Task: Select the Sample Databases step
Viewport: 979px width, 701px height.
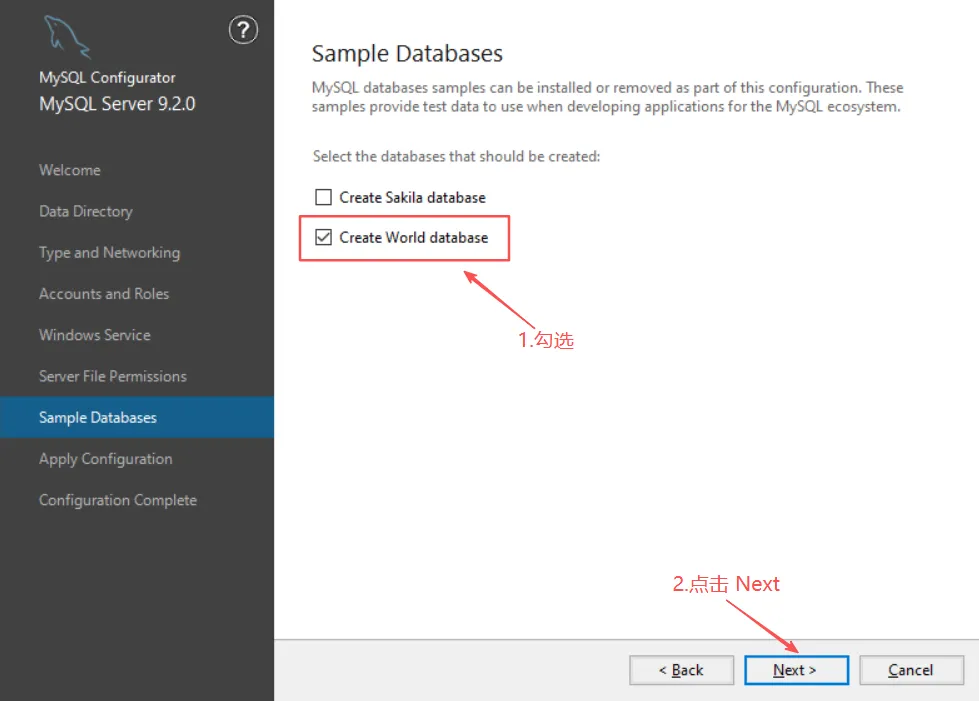Action: [x=98, y=417]
